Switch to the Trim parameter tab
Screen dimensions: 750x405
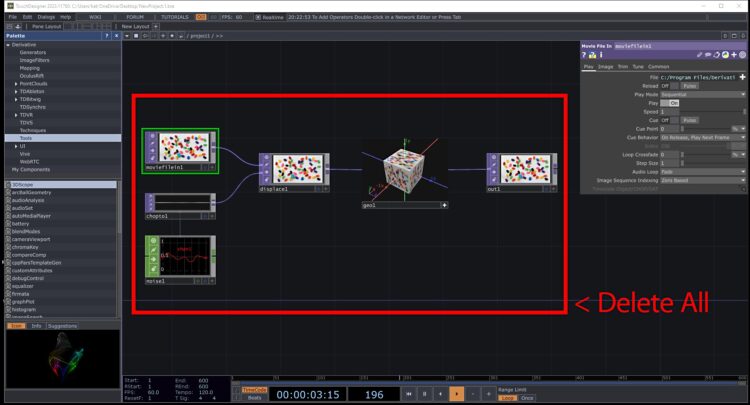click(622, 66)
